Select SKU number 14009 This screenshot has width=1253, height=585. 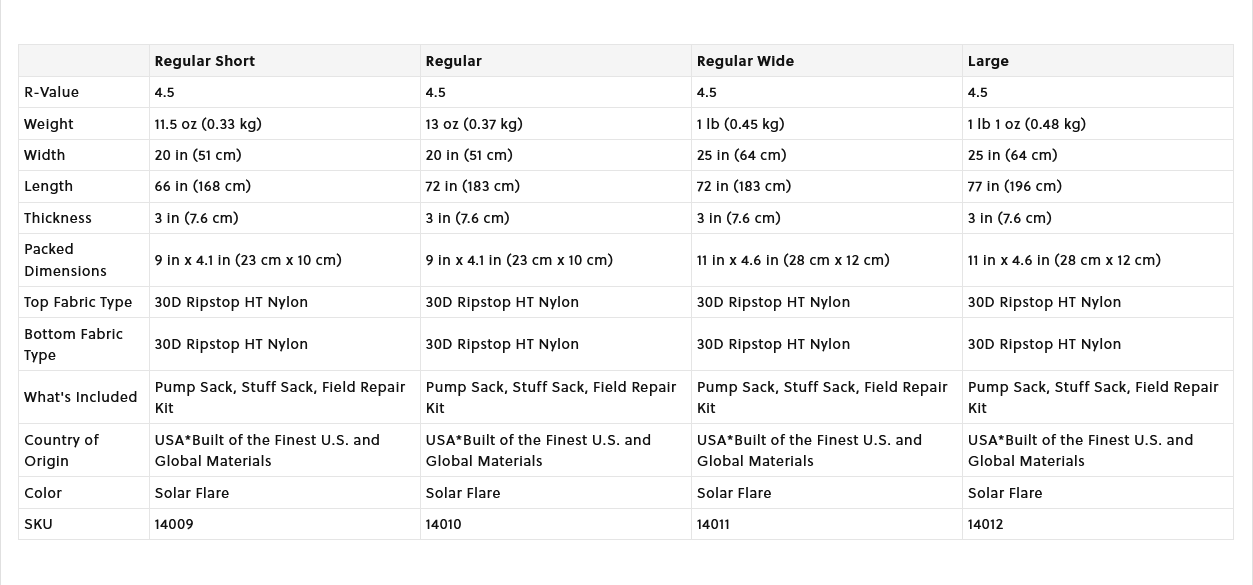174,524
